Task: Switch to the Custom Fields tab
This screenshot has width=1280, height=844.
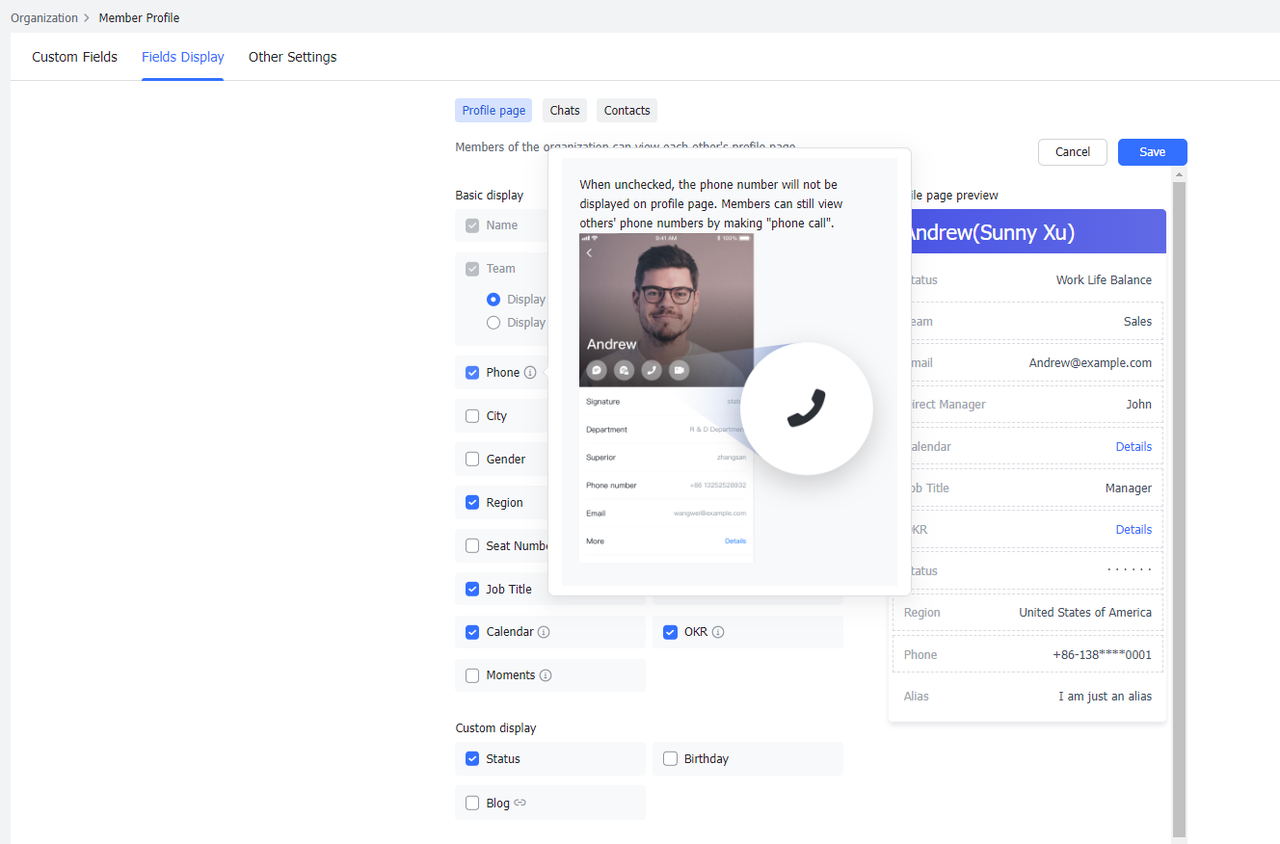Action: (x=75, y=57)
